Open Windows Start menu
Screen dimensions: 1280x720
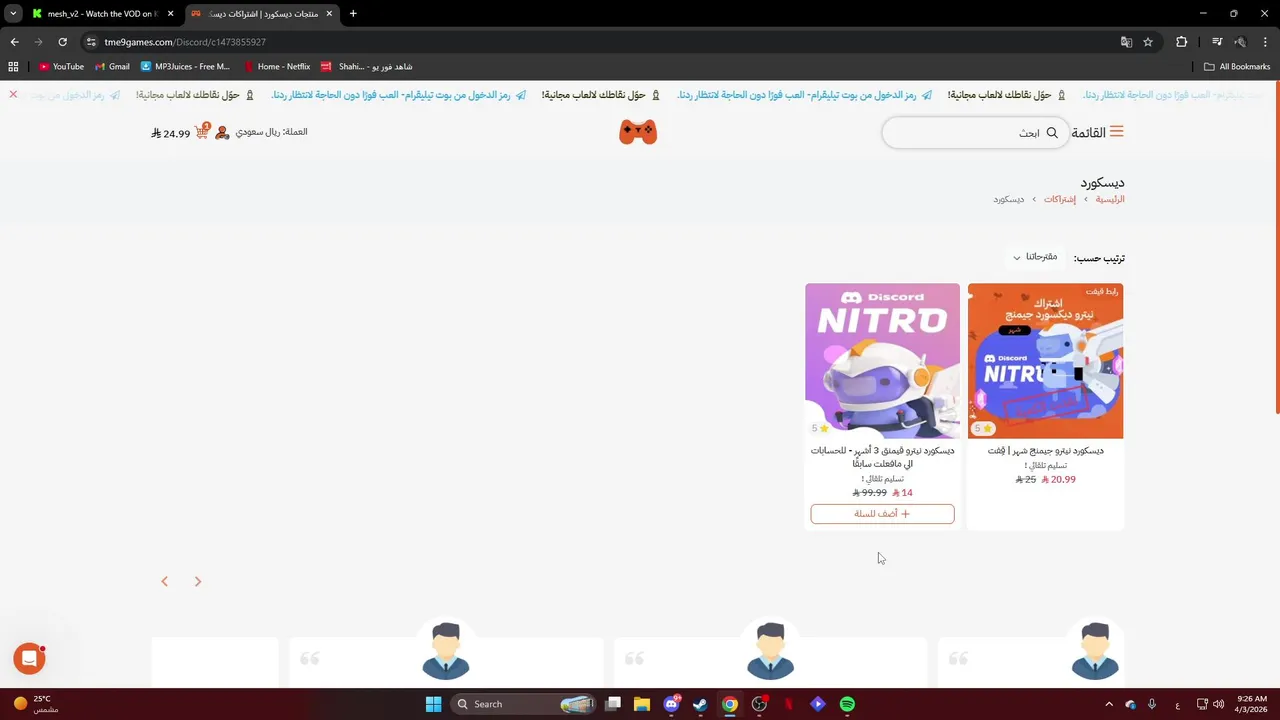click(433, 704)
